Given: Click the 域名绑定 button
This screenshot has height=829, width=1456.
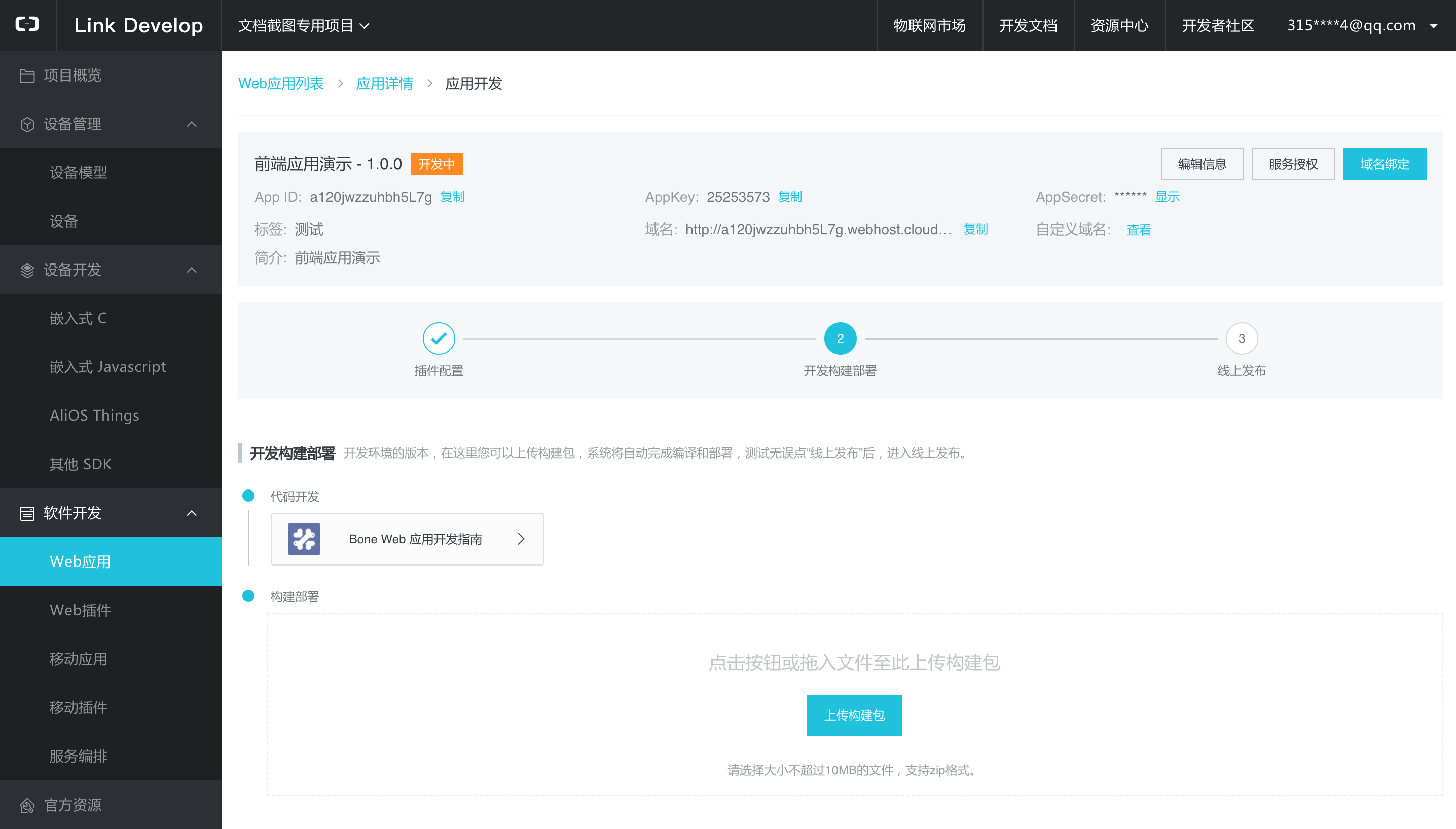Looking at the screenshot, I should pos(1384,164).
